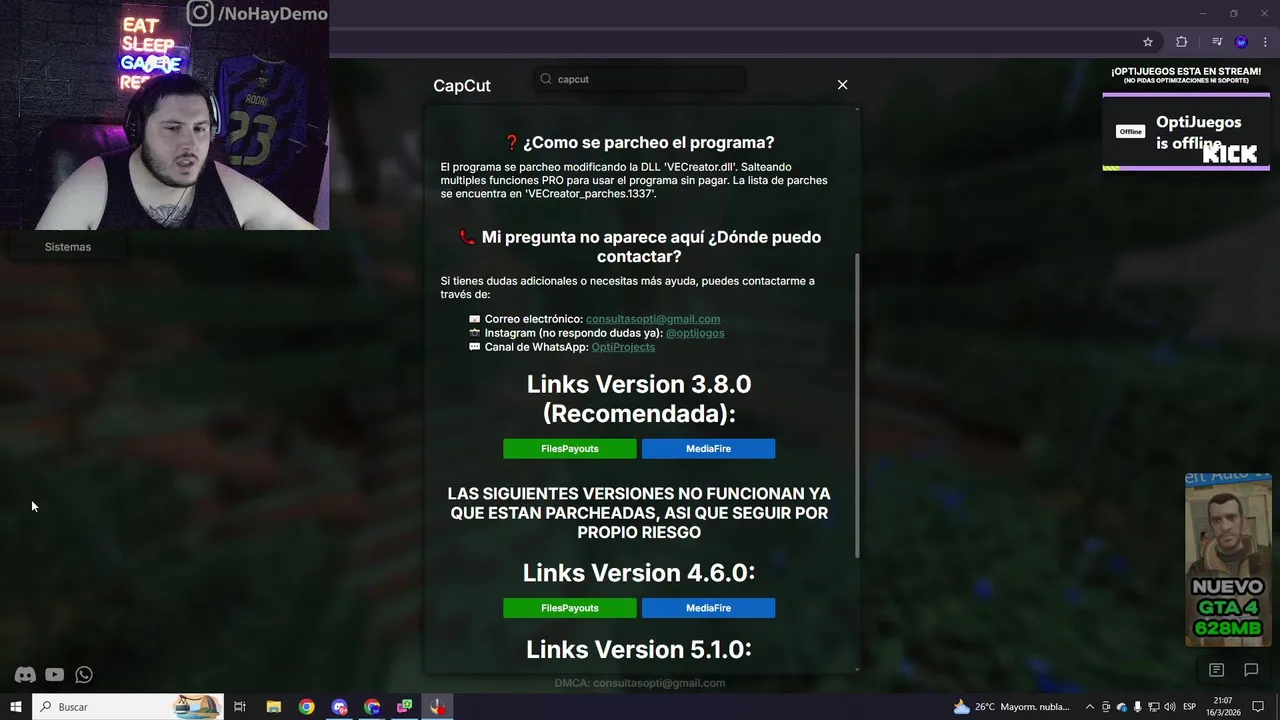Expand the hidden system tray icons chevron
The height and width of the screenshot is (720, 1280).
tap(1090, 707)
